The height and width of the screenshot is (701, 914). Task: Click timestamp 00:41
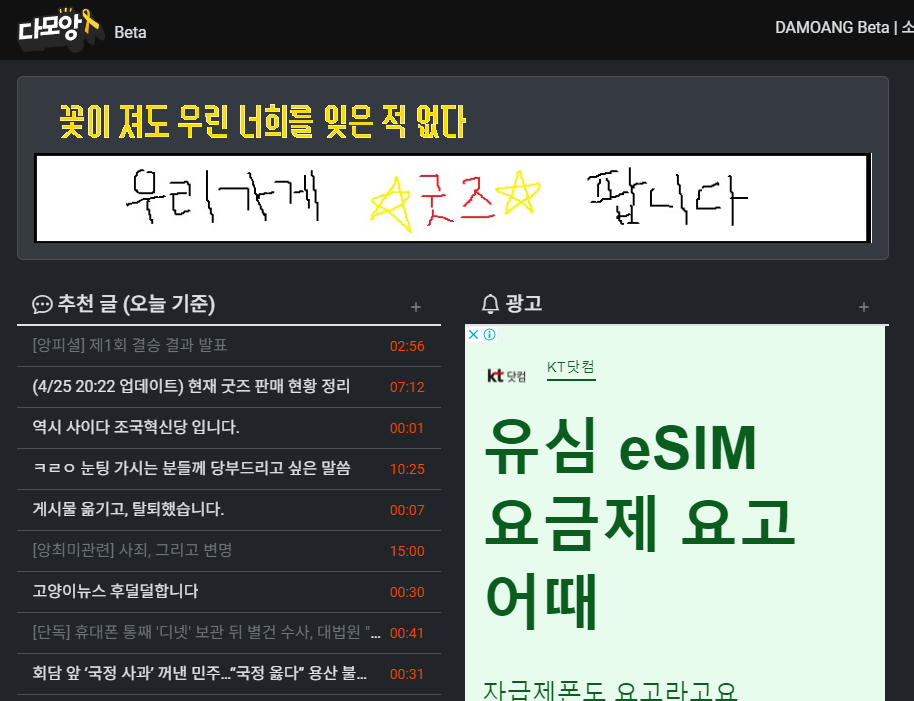pyautogui.click(x=407, y=633)
